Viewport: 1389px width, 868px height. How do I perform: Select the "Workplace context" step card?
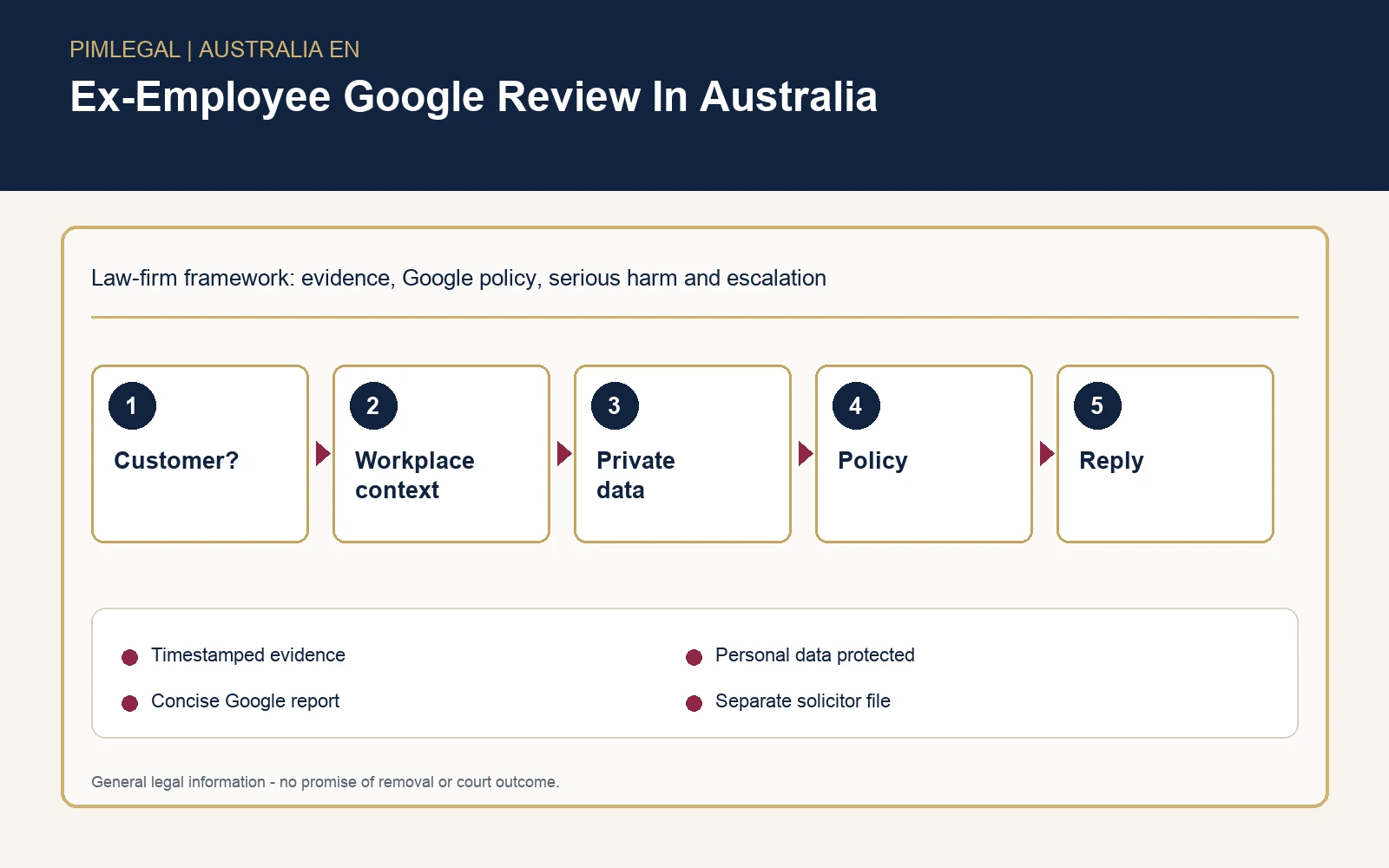[x=442, y=454]
